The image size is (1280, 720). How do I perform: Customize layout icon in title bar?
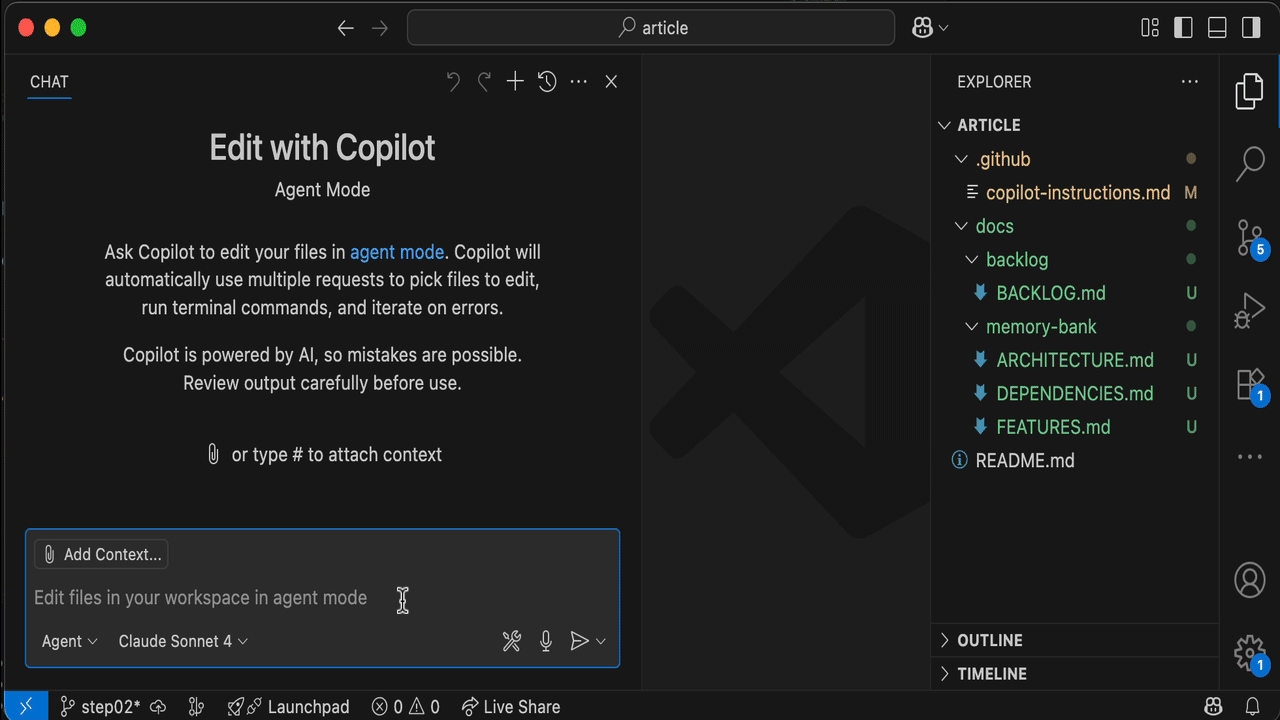click(x=1150, y=28)
